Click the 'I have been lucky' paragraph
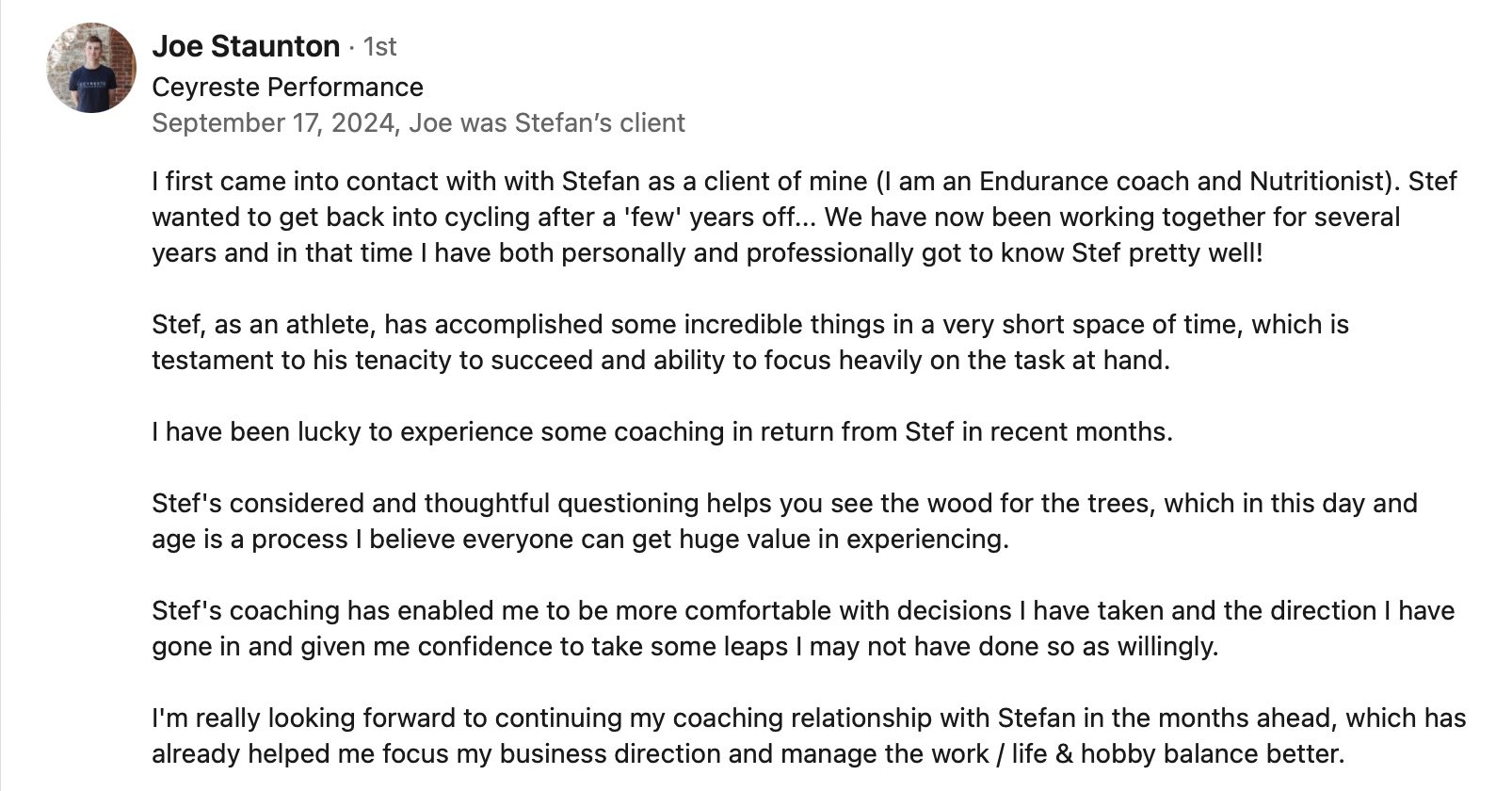Image resolution: width=1512 pixels, height=791 pixels. (662, 432)
